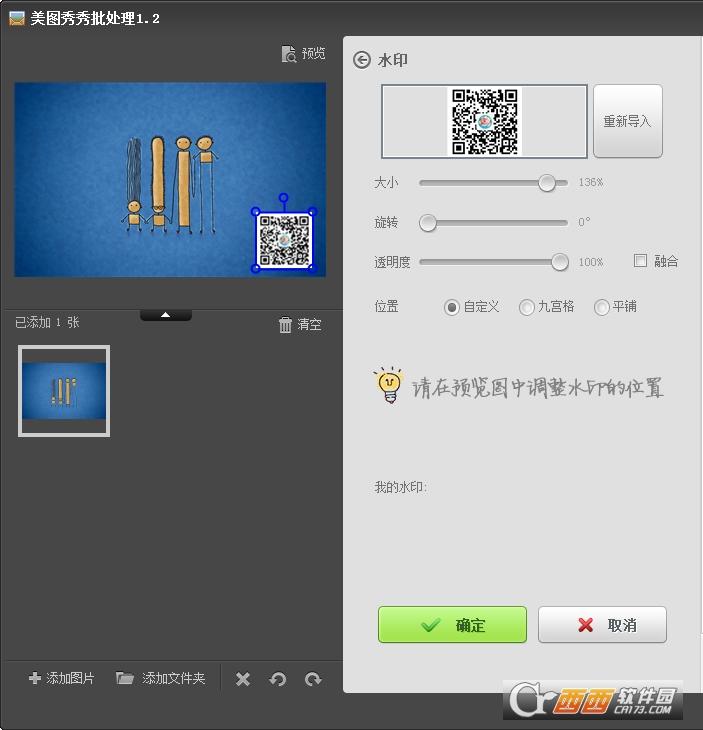The width and height of the screenshot is (703, 730).
Task: Enable the 融合 checkbox
Action: tap(640, 260)
